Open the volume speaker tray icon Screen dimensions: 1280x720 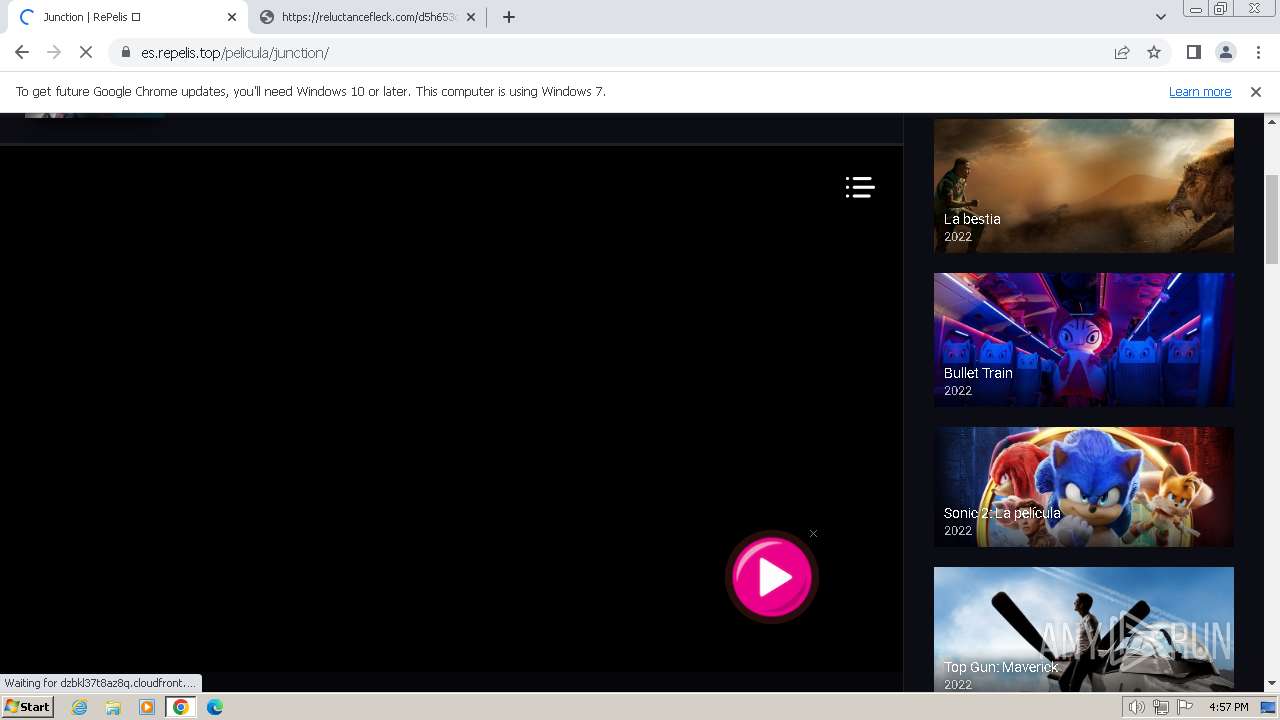(1137, 707)
